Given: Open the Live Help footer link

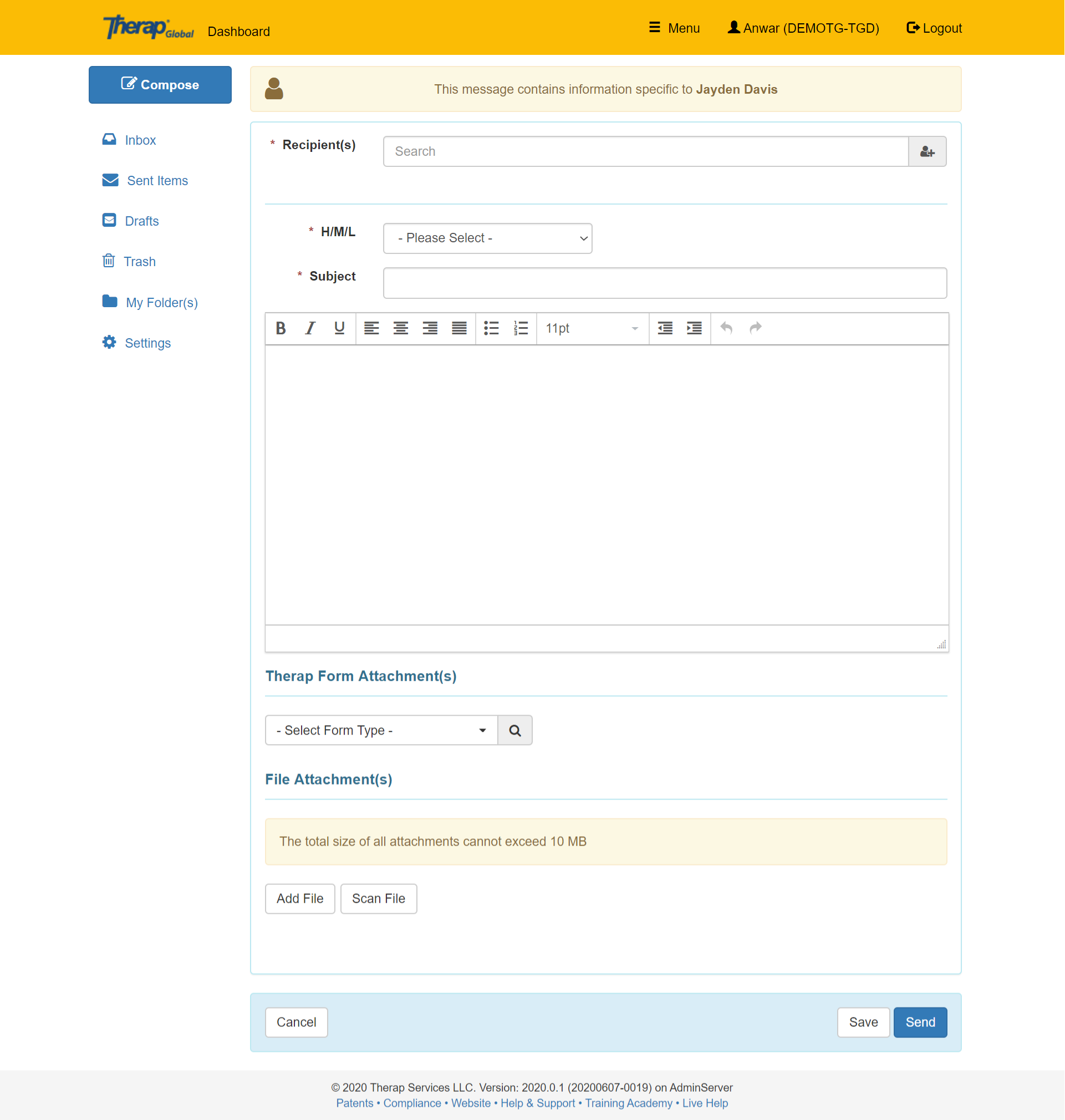Looking at the screenshot, I should (x=705, y=1103).
